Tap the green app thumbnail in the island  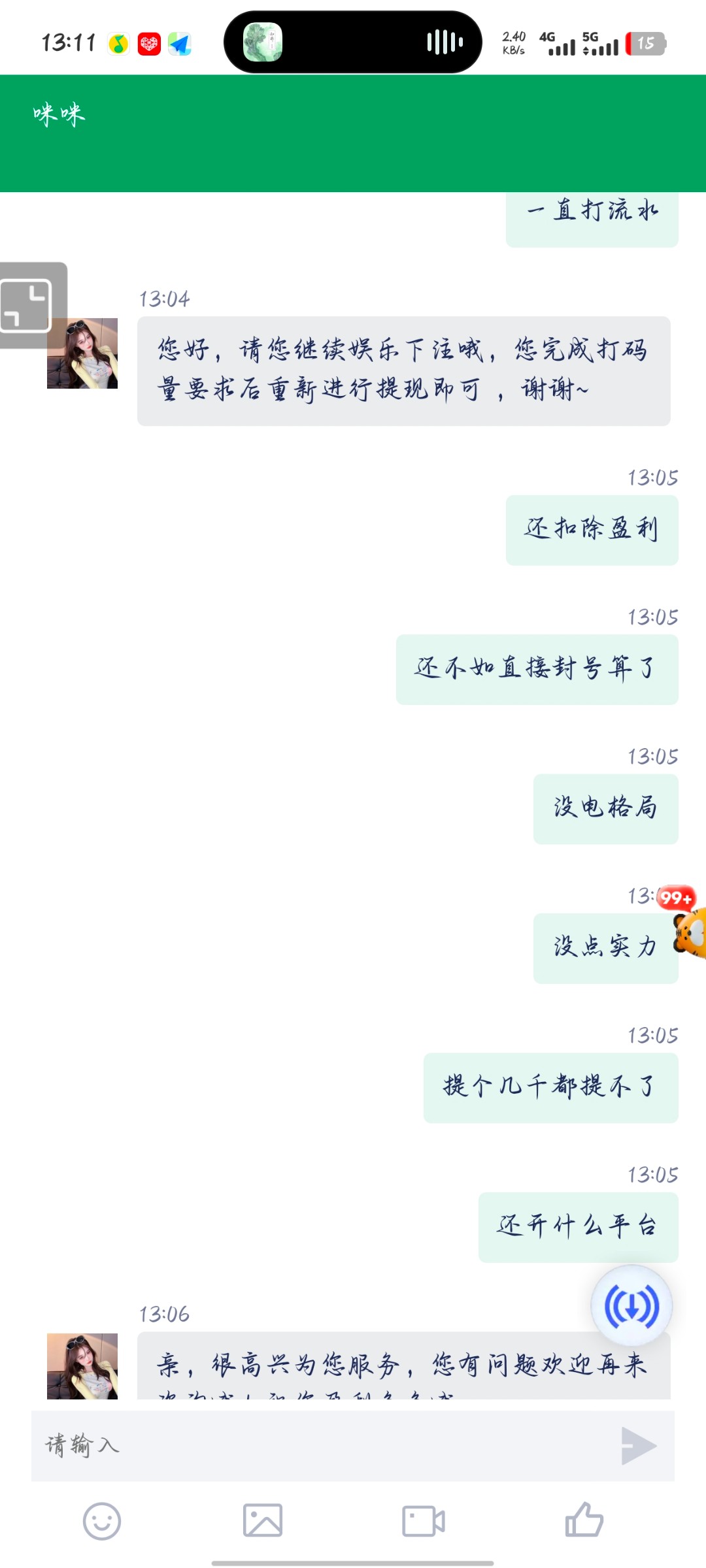point(263,42)
